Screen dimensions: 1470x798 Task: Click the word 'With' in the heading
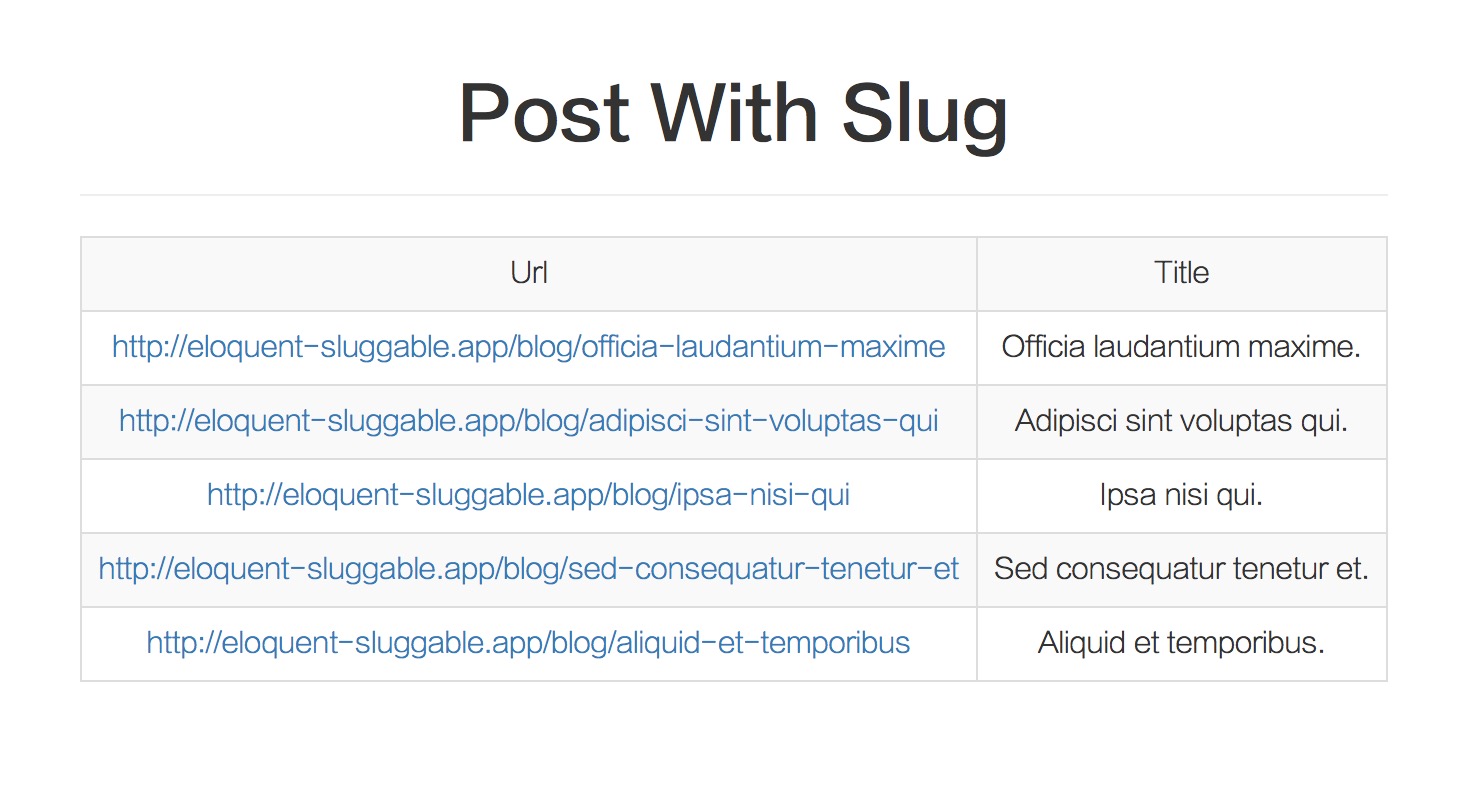[x=738, y=113]
